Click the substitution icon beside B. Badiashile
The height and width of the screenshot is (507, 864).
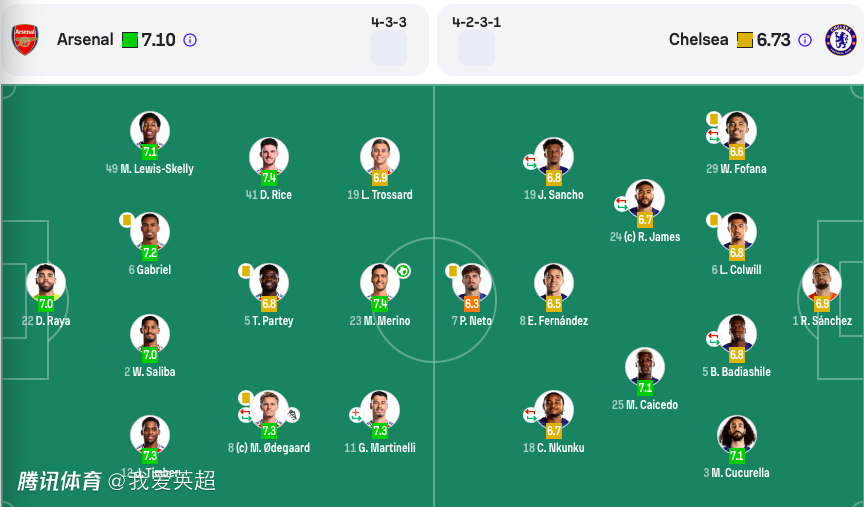713,338
